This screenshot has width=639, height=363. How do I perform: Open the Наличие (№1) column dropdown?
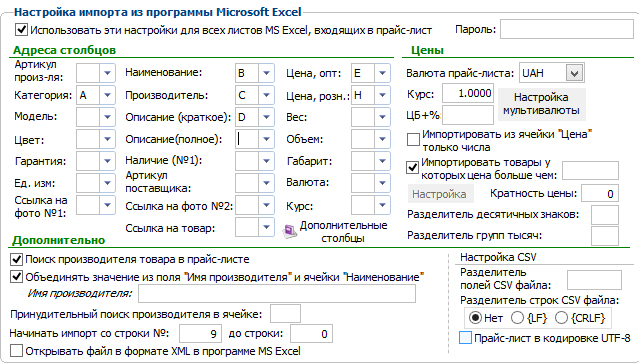tap(266, 161)
